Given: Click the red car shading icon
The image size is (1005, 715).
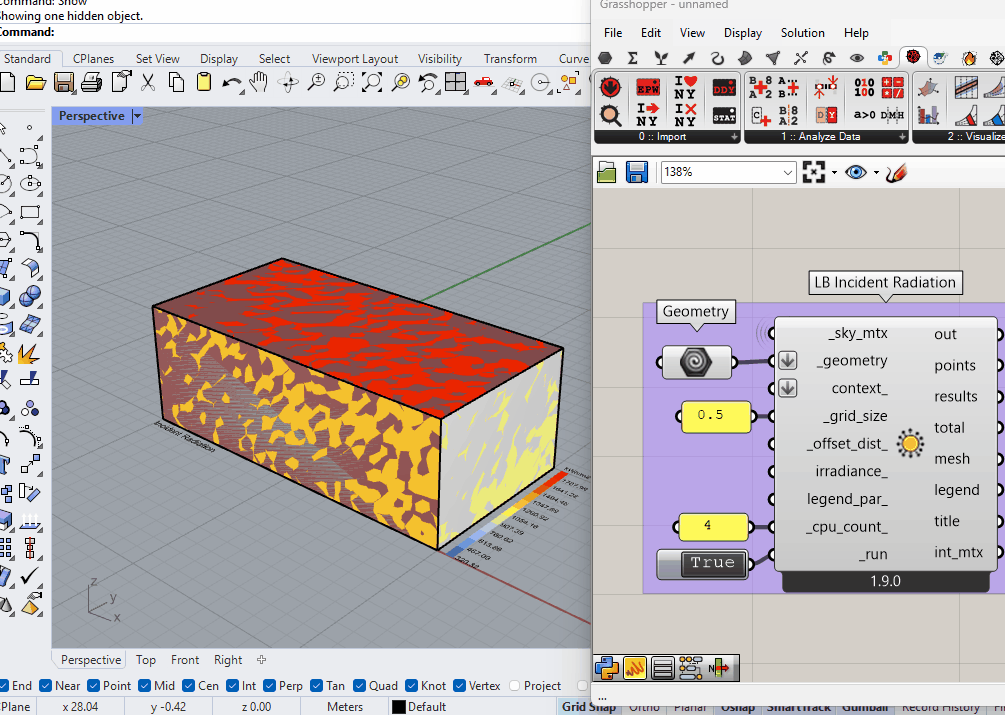Looking at the screenshot, I should pos(483,82).
